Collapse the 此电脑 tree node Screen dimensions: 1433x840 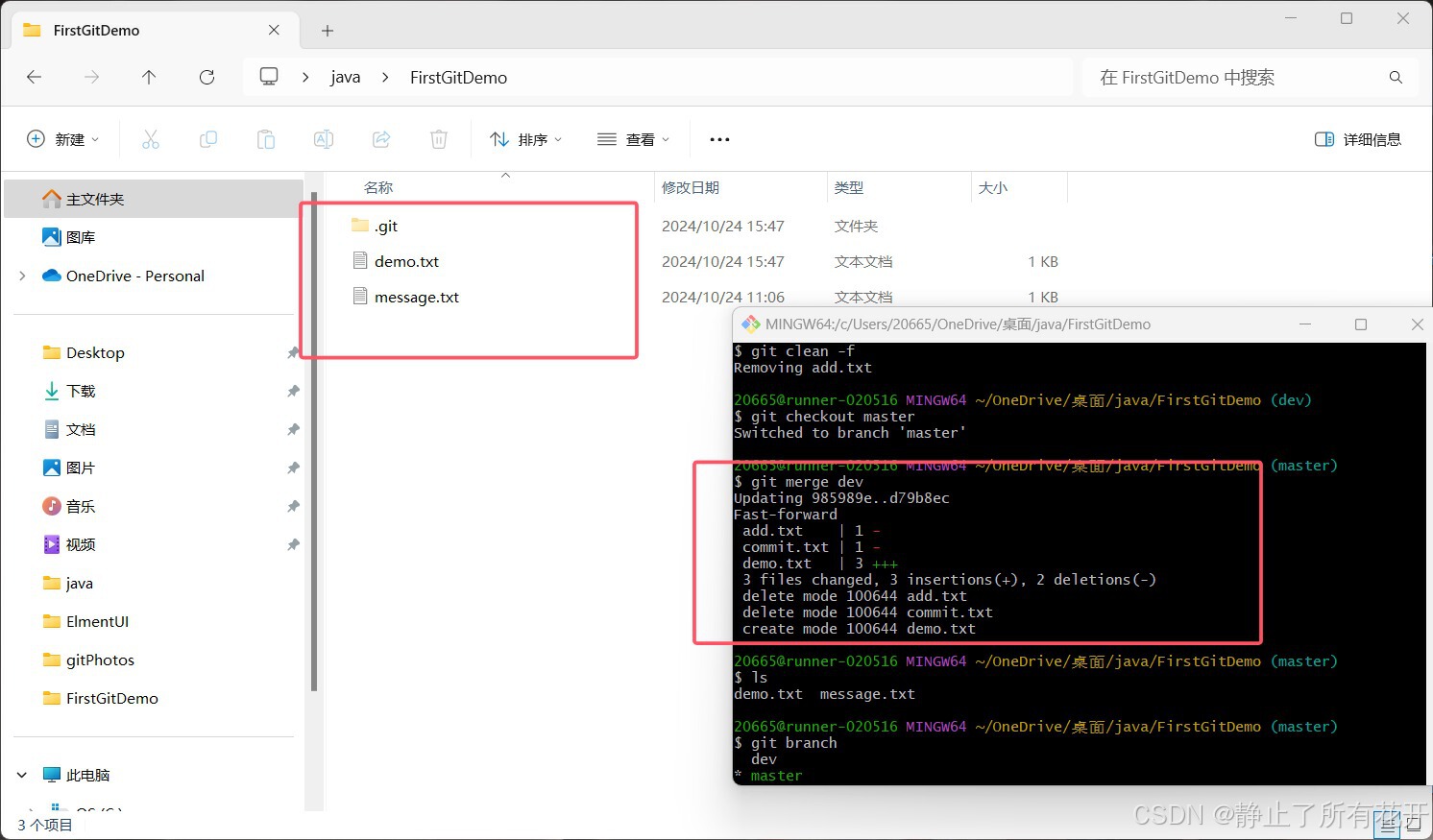click(x=22, y=775)
